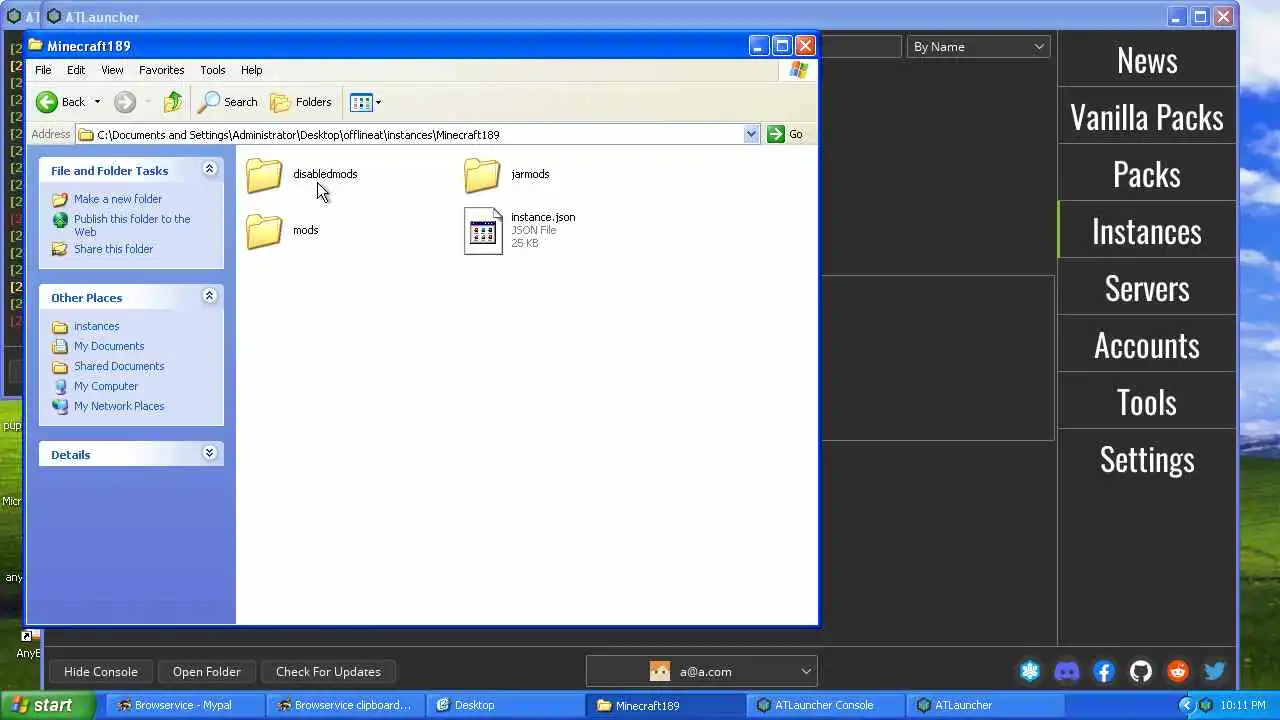Go Up one folder level
The width and height of the screenshot is (1280, 720).
click(173, 102)
